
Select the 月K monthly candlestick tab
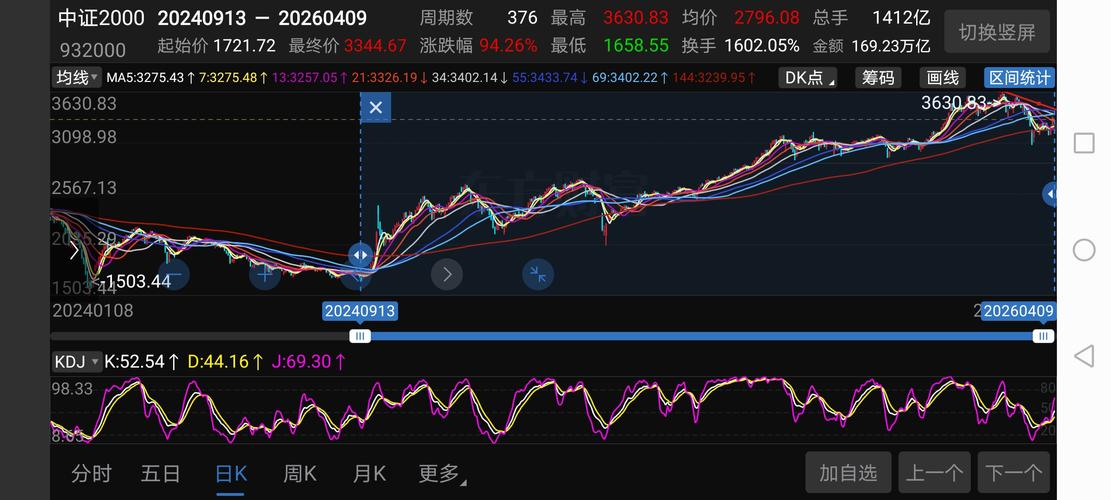pyautogui.click(x=369, y=473)
